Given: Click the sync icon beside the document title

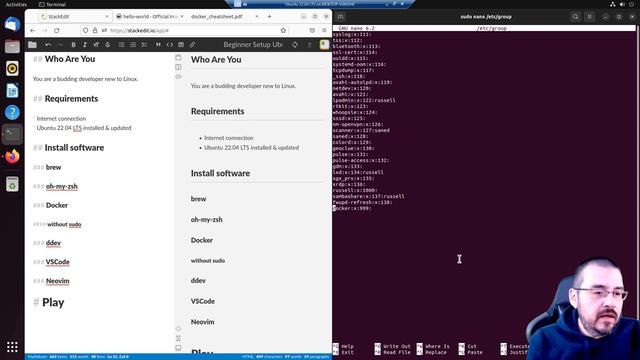Looking at the screenshot, I should (295, 44).
